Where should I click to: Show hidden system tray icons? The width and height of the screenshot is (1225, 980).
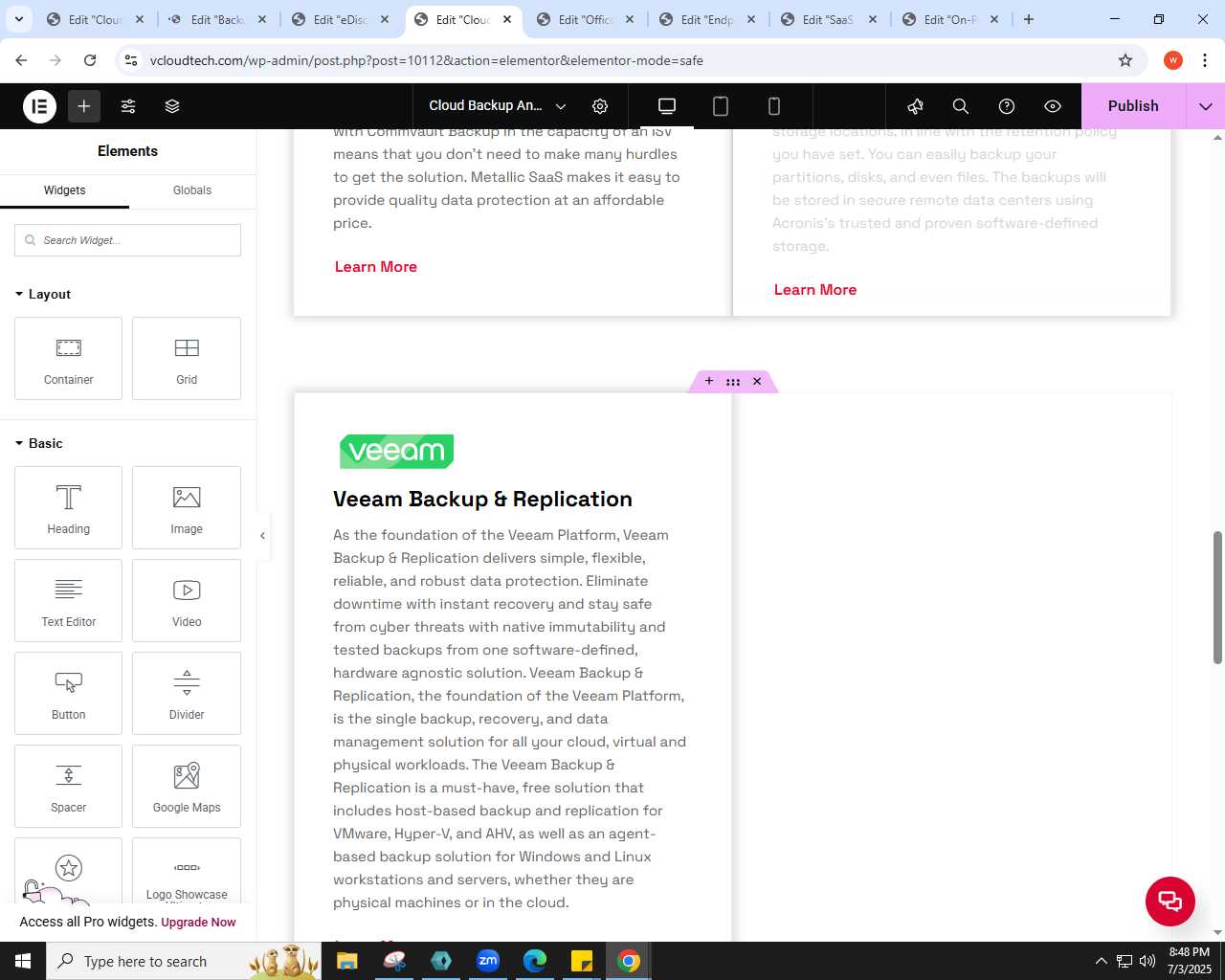coord(1101,961)
